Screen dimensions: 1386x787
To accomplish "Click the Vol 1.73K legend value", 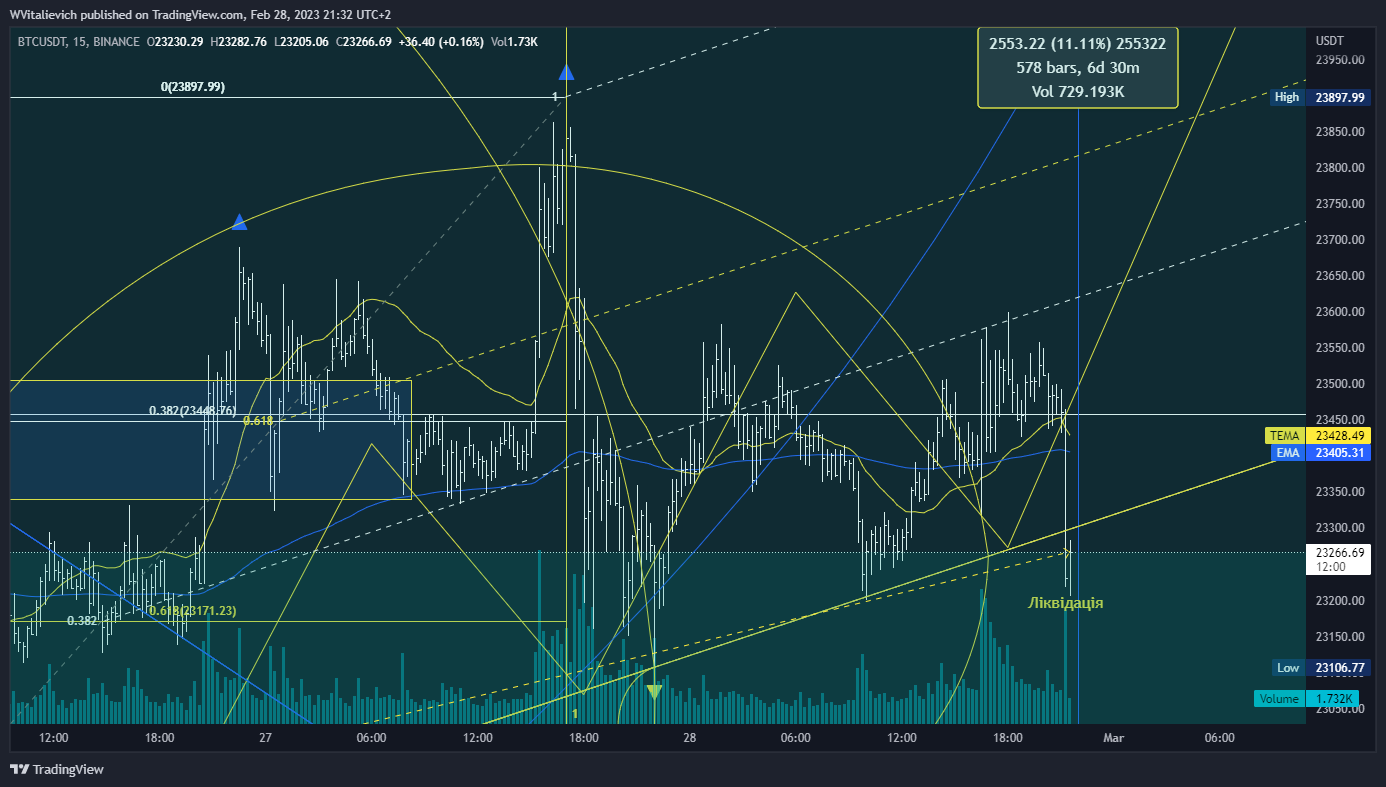I will point(514,42).
